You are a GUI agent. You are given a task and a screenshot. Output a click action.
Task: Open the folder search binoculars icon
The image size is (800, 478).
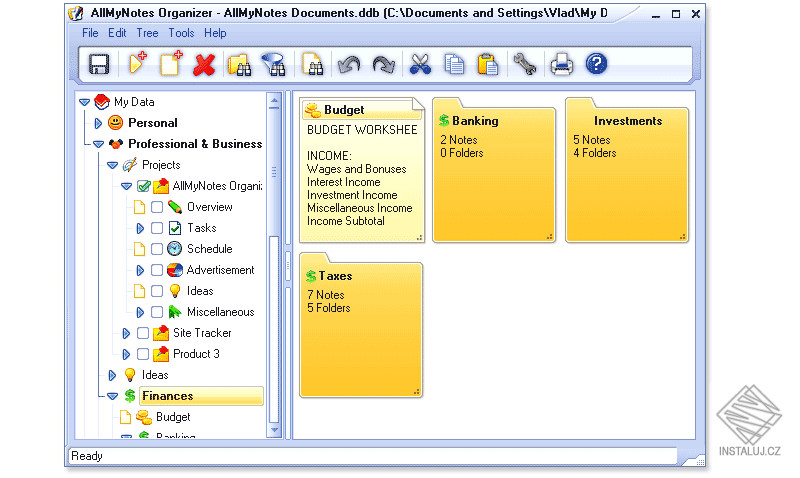[239, 65]
